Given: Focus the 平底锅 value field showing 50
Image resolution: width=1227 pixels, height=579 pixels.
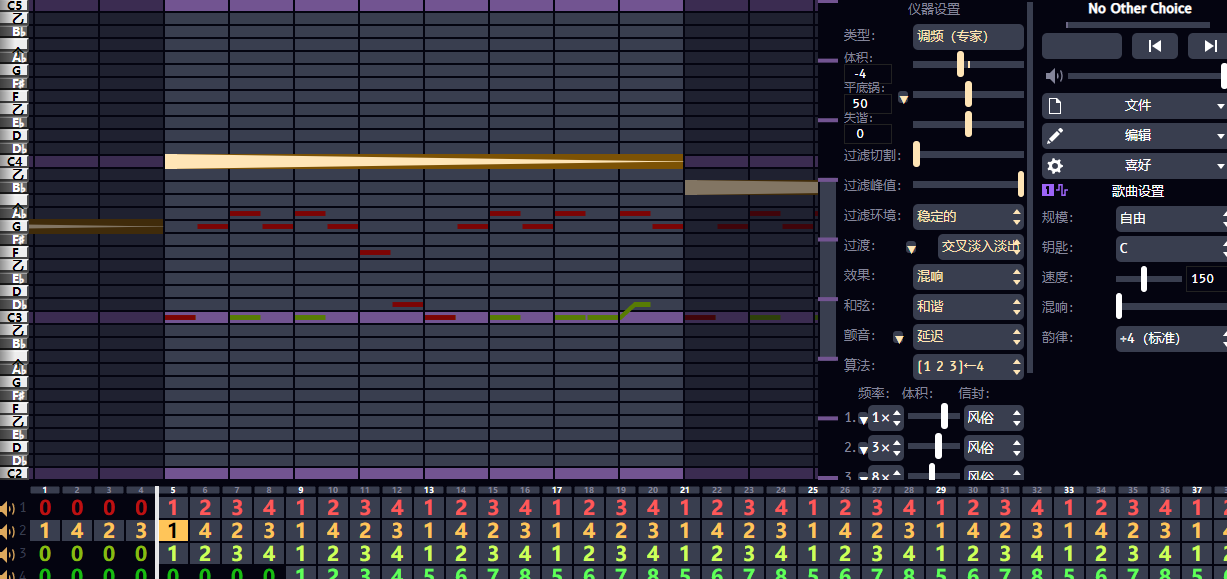Looking at the screenshot, I should (x=868, y=104).
